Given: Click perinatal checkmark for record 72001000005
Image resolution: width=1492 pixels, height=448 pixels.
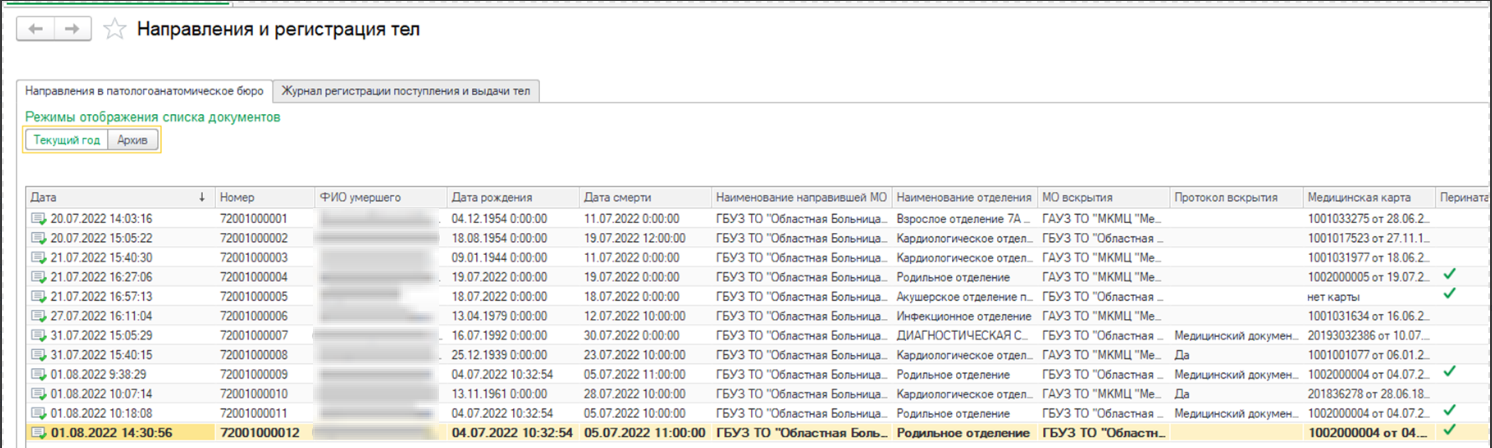Looking at the screenshot, I should point(1450,295).
